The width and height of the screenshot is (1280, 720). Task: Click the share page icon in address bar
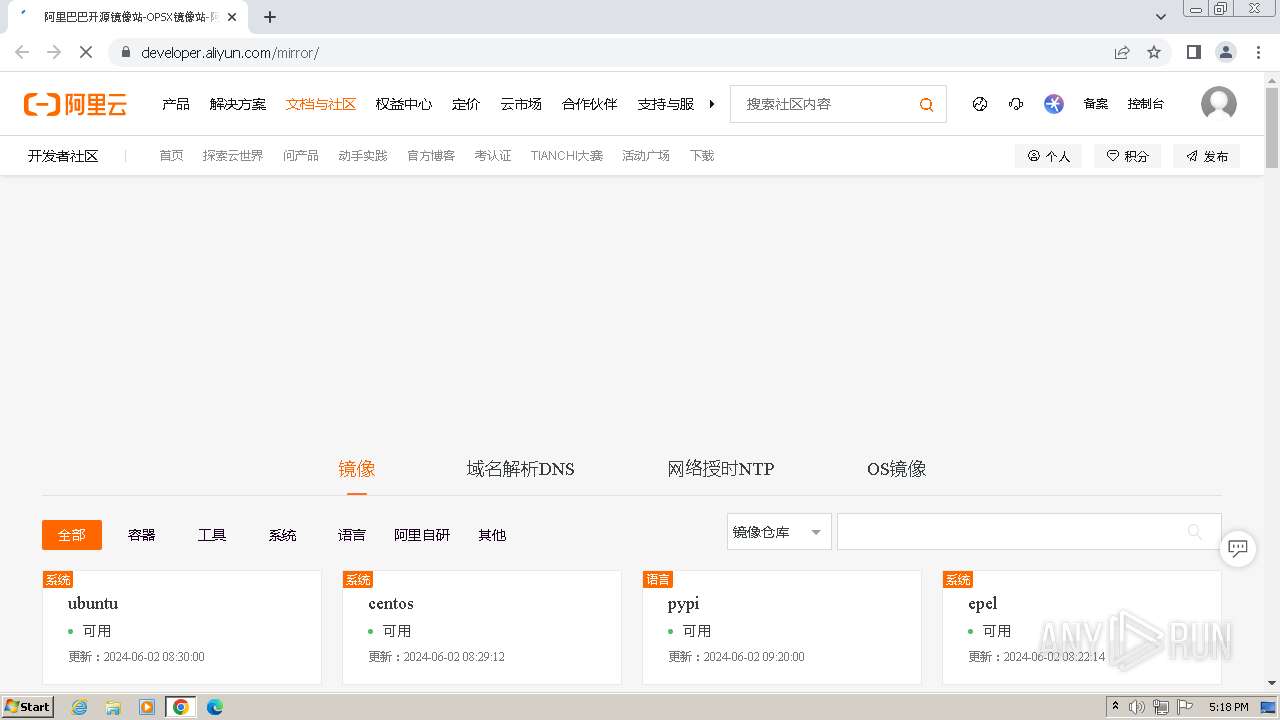1122,52
